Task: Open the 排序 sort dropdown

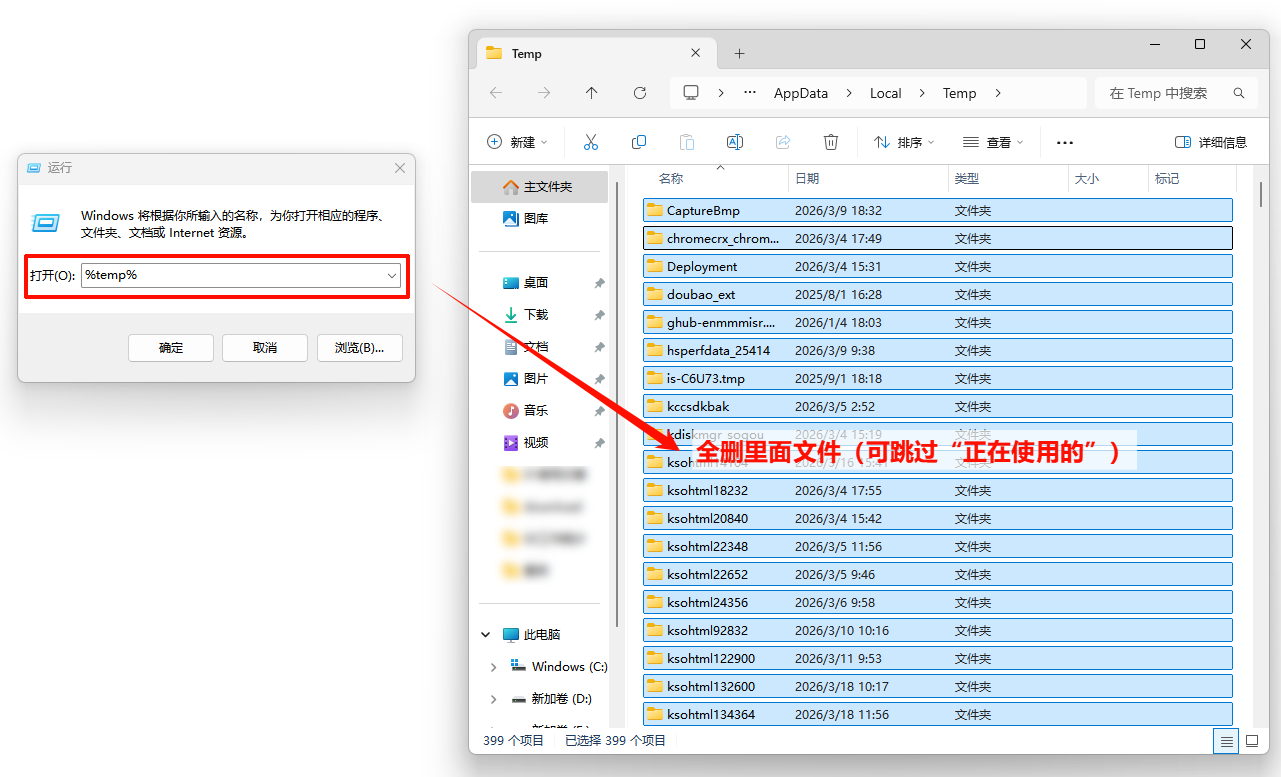Action: click(904, 142)
